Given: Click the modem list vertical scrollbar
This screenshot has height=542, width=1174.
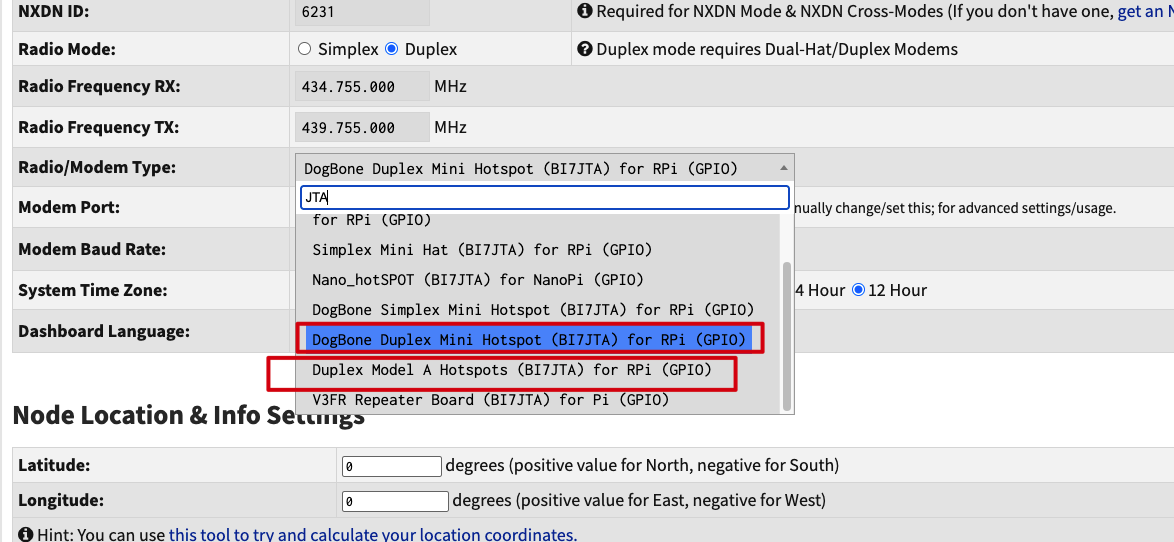Looking at the screenshot, I should (787, 335).
